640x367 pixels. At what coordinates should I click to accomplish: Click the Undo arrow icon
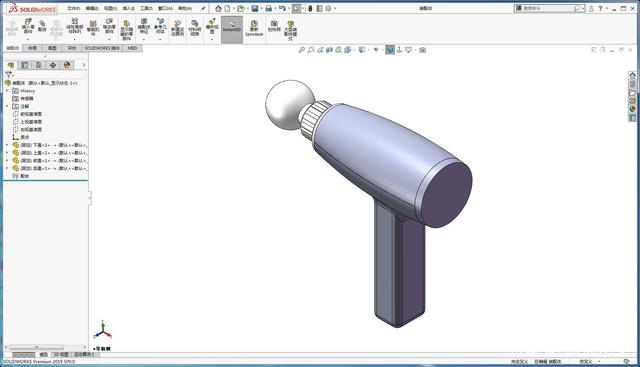coord(282,8)
